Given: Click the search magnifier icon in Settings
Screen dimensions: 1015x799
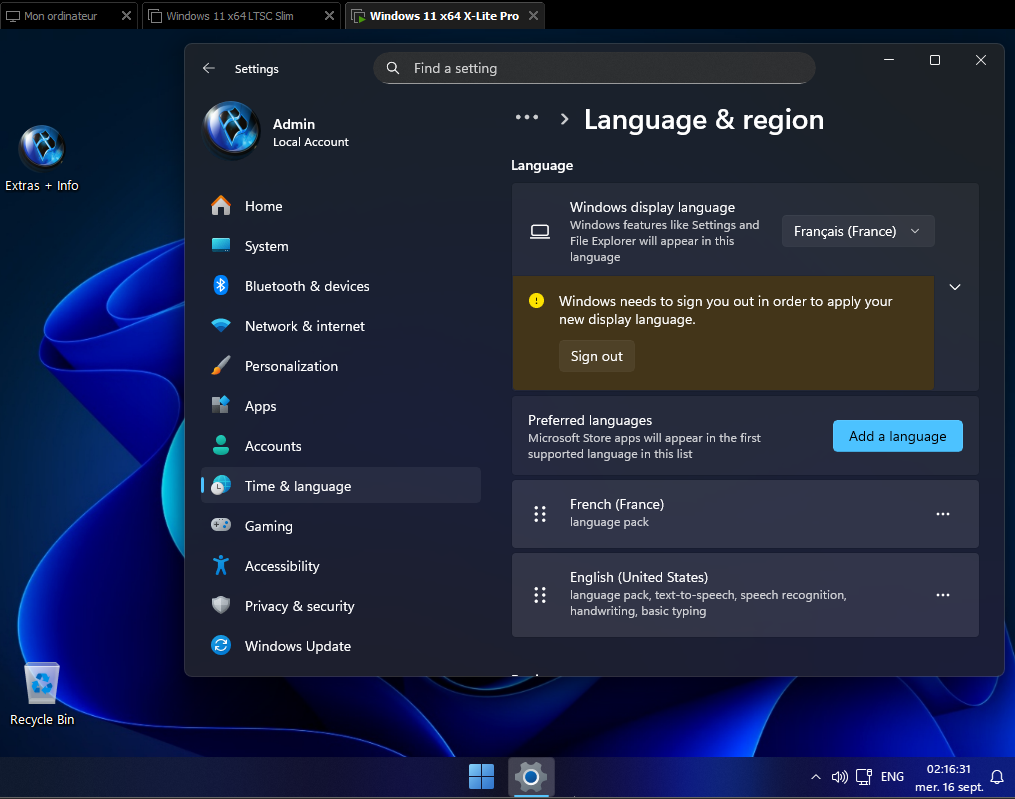Looking at the screenshot, I should [393, 68].
